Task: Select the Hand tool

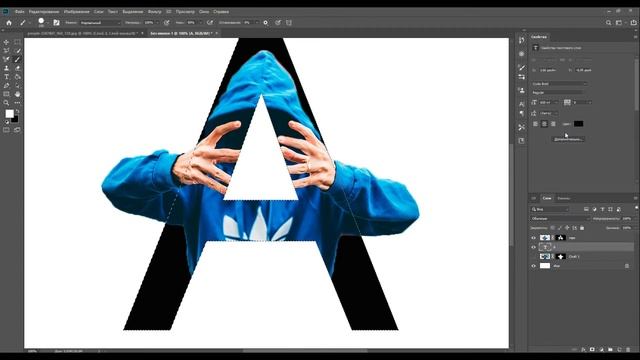Action: coord(17,94)
